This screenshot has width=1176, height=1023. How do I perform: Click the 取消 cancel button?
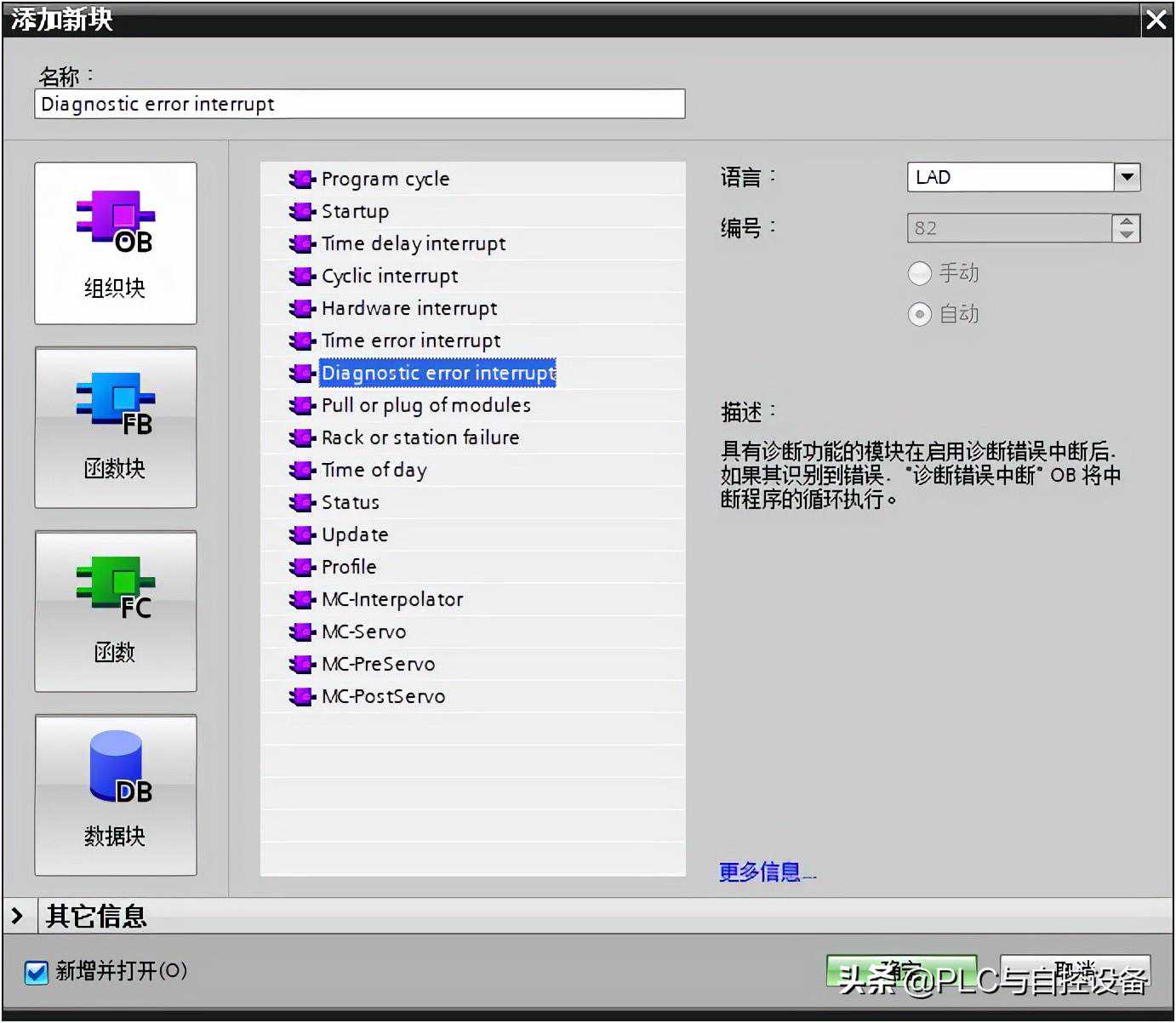coord(1075,972)
